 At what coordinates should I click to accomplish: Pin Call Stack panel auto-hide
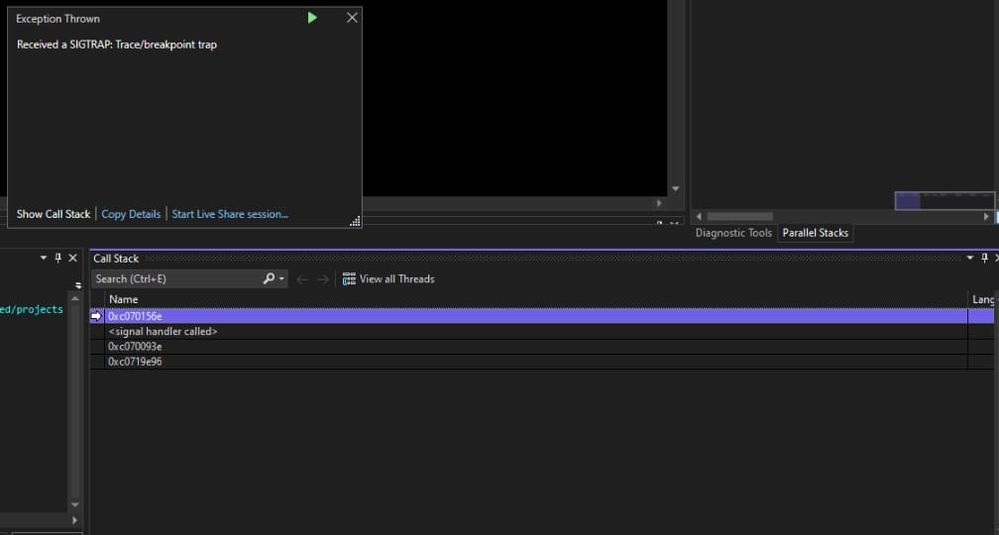984,258
